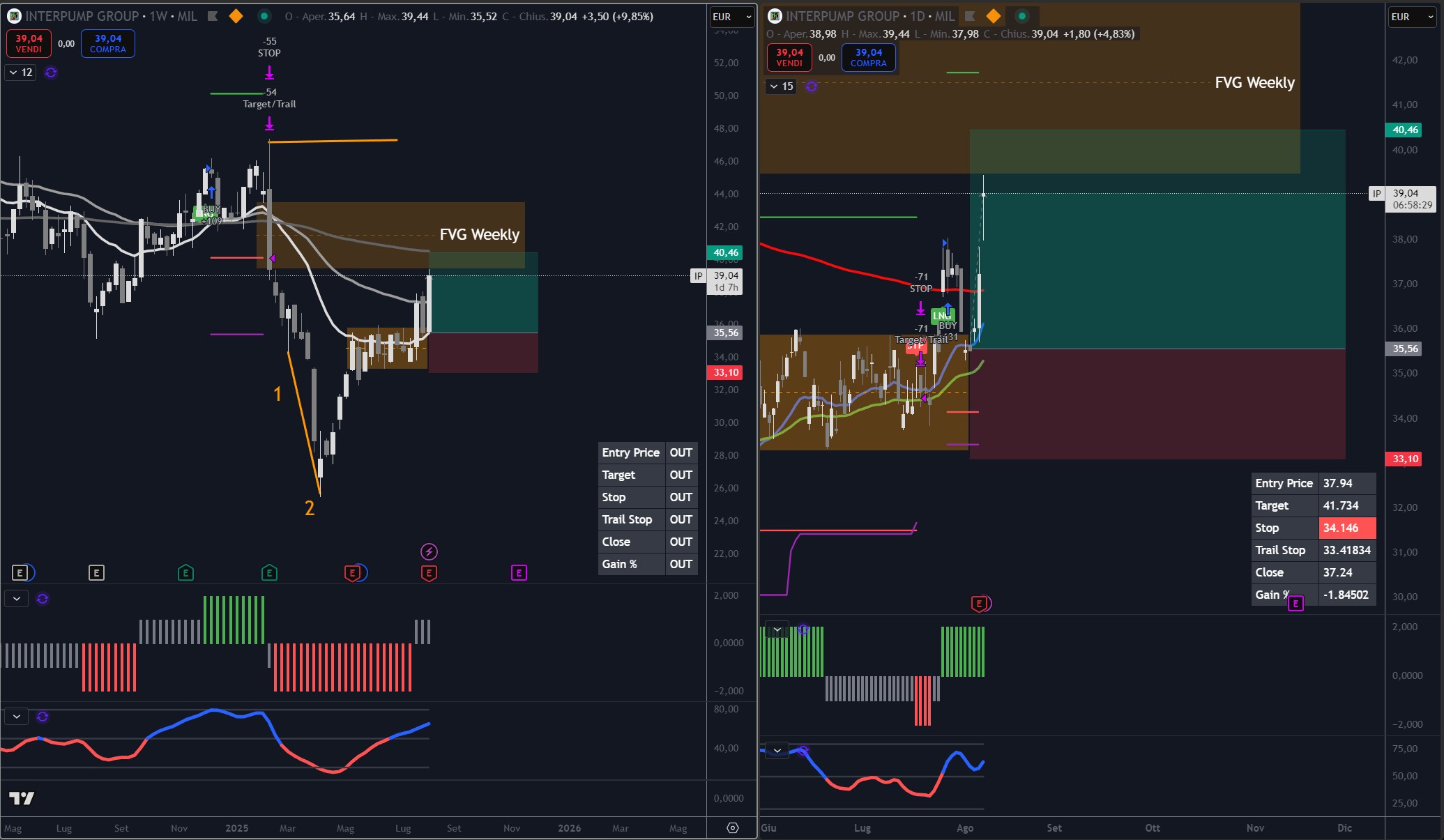Screen dimensions: 1444x840
Task: Toggle the green market status dot on daily chart
Action: [x=1021, y=16]
